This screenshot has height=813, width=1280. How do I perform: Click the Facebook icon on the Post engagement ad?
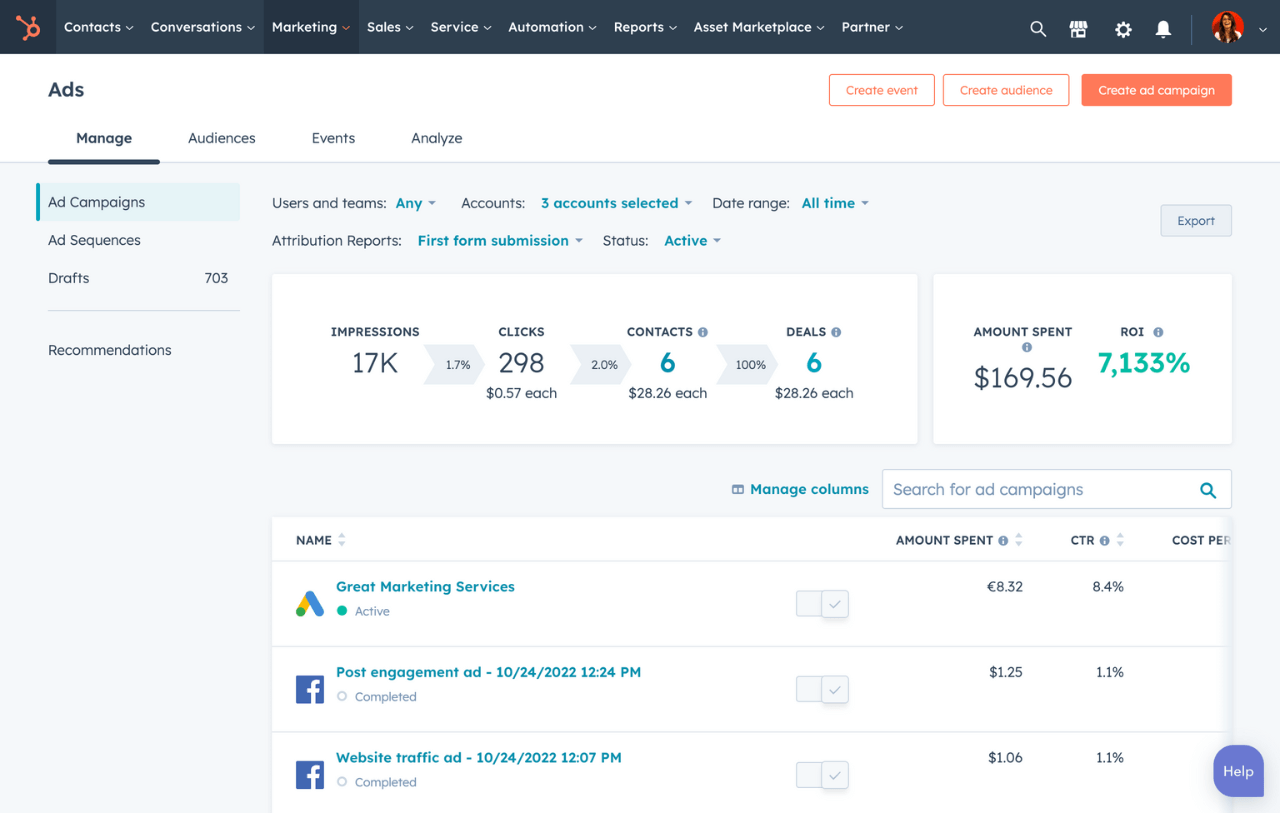point(310,689)
